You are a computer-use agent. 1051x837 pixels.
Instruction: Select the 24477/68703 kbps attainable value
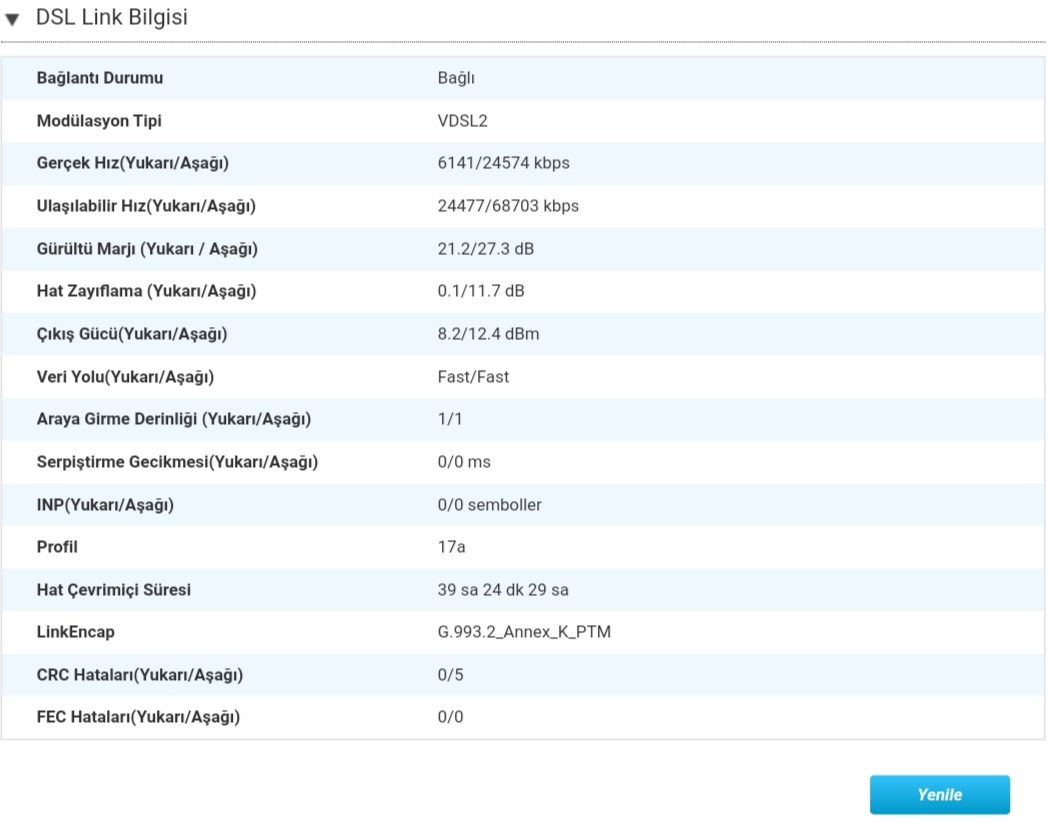point(508,206)
